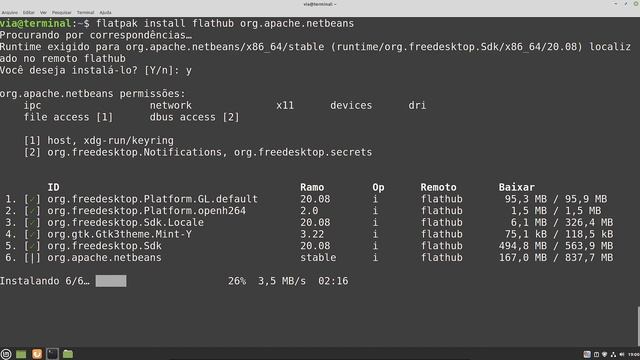Click the '167,0 MB / 837,7 MB' value

pyautogui.click(x=556, y=258)
